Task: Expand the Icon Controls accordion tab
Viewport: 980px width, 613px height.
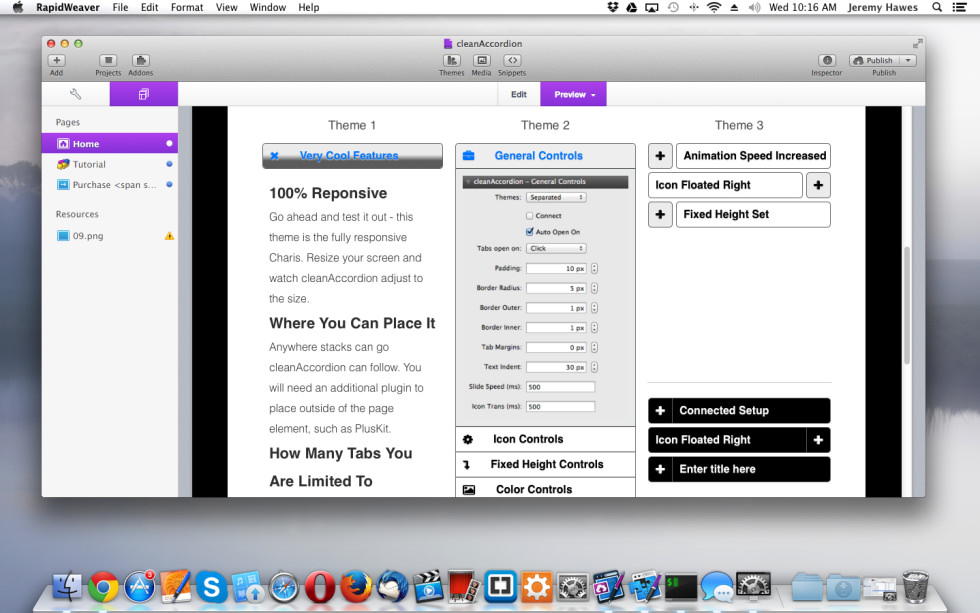Action: [x=545, y=439]
